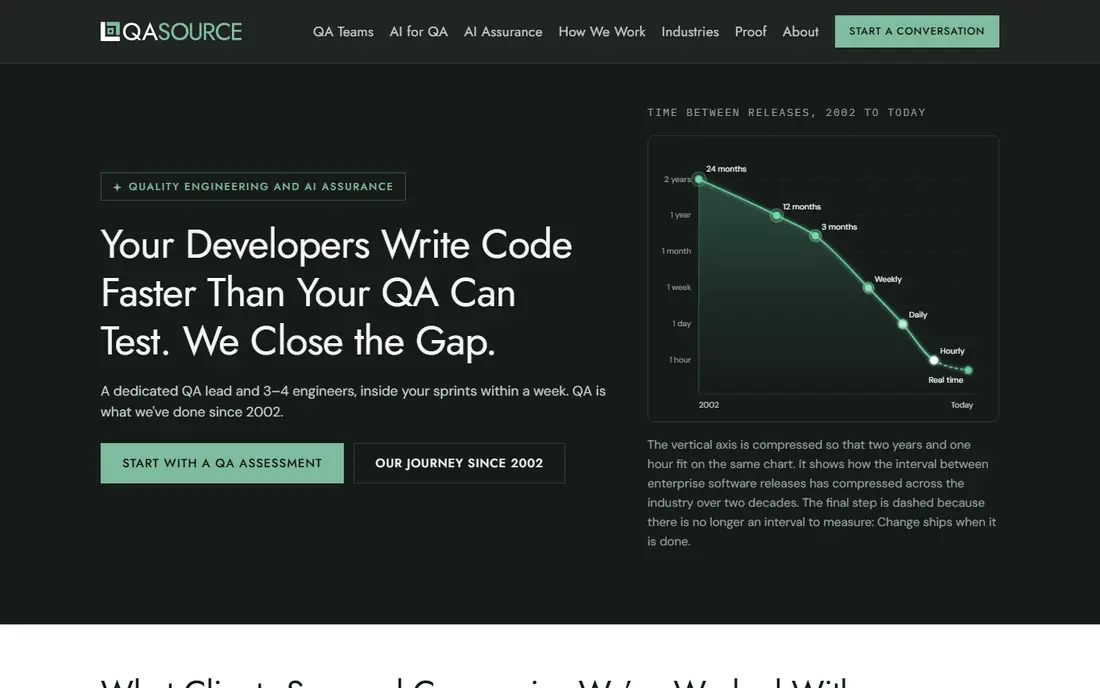Click the '2 years' axis label
Viewport: 1100px width, 688px height.
pos(677,180)
